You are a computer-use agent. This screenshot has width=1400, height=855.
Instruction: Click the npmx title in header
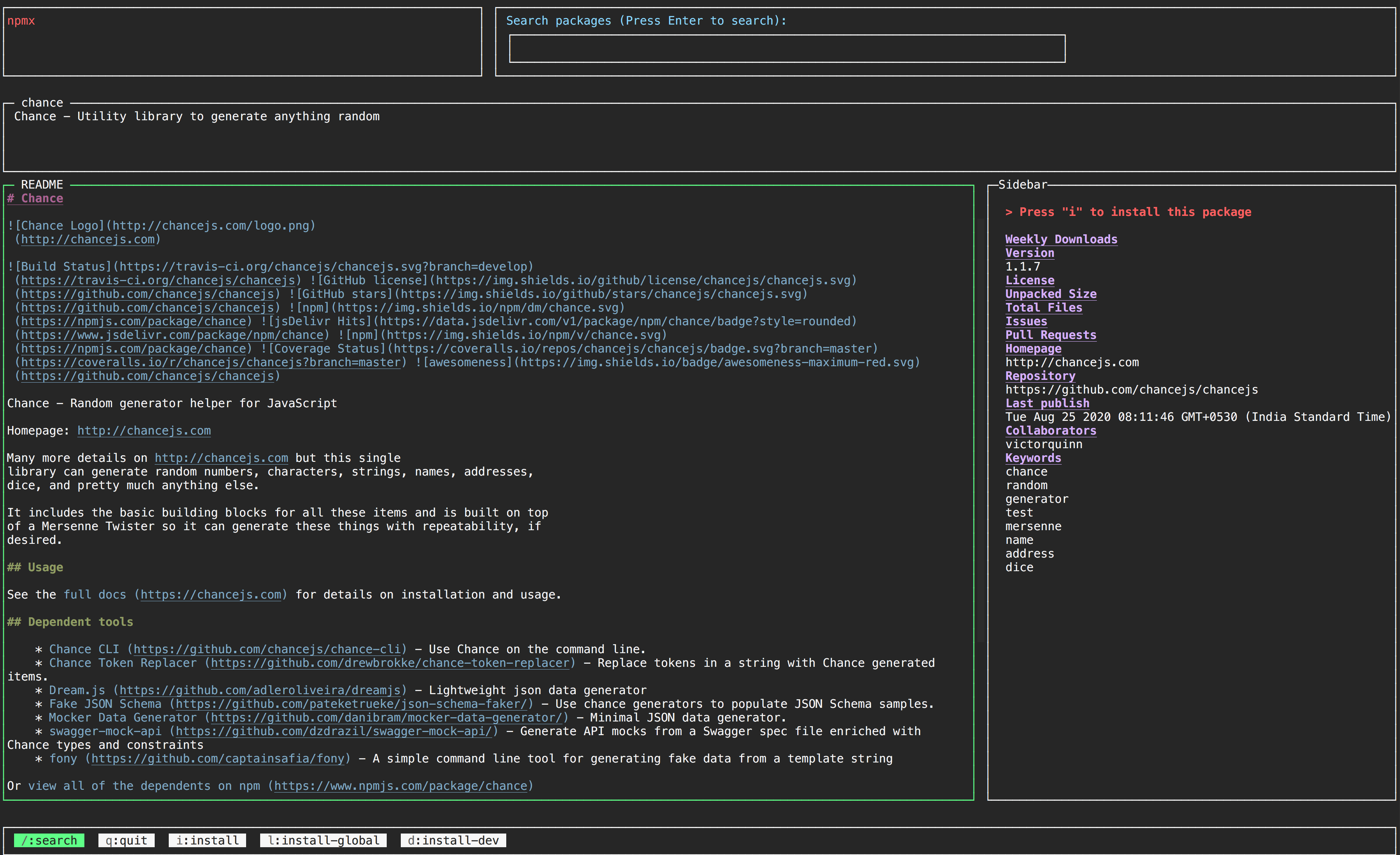coord(21,21)
